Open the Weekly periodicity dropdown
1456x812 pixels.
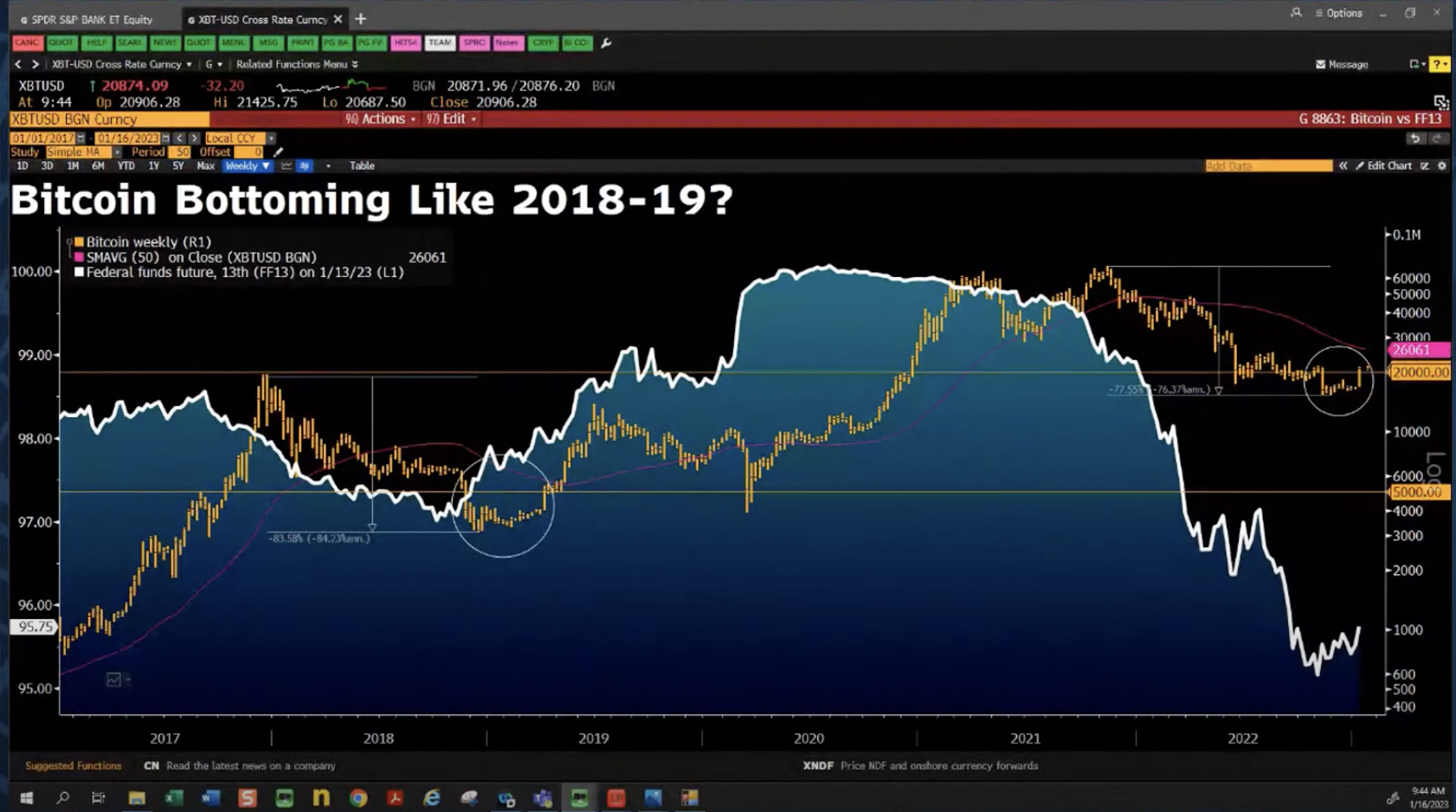point(248,166)
